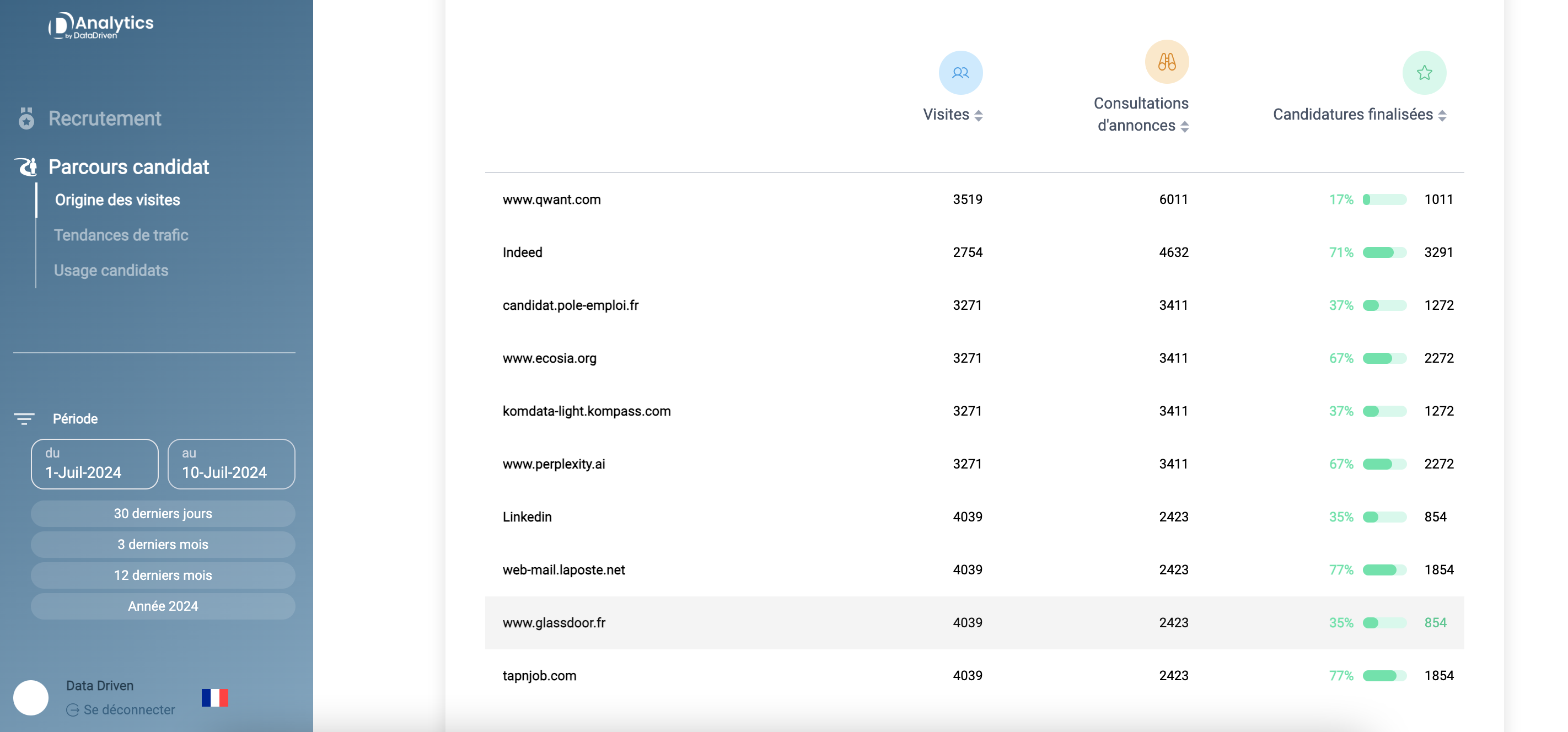Screen dimensions: 1568x732
Task: Click the Période filter icon
Action: coord(24,418)
